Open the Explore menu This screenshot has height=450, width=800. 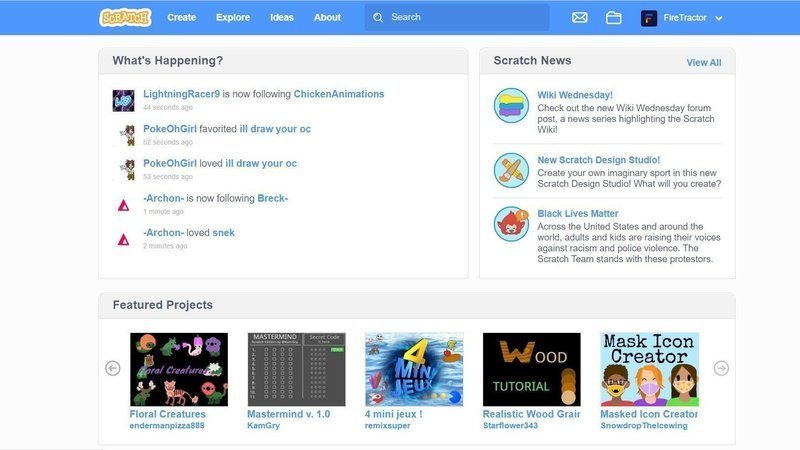click(x=233, y=17)
